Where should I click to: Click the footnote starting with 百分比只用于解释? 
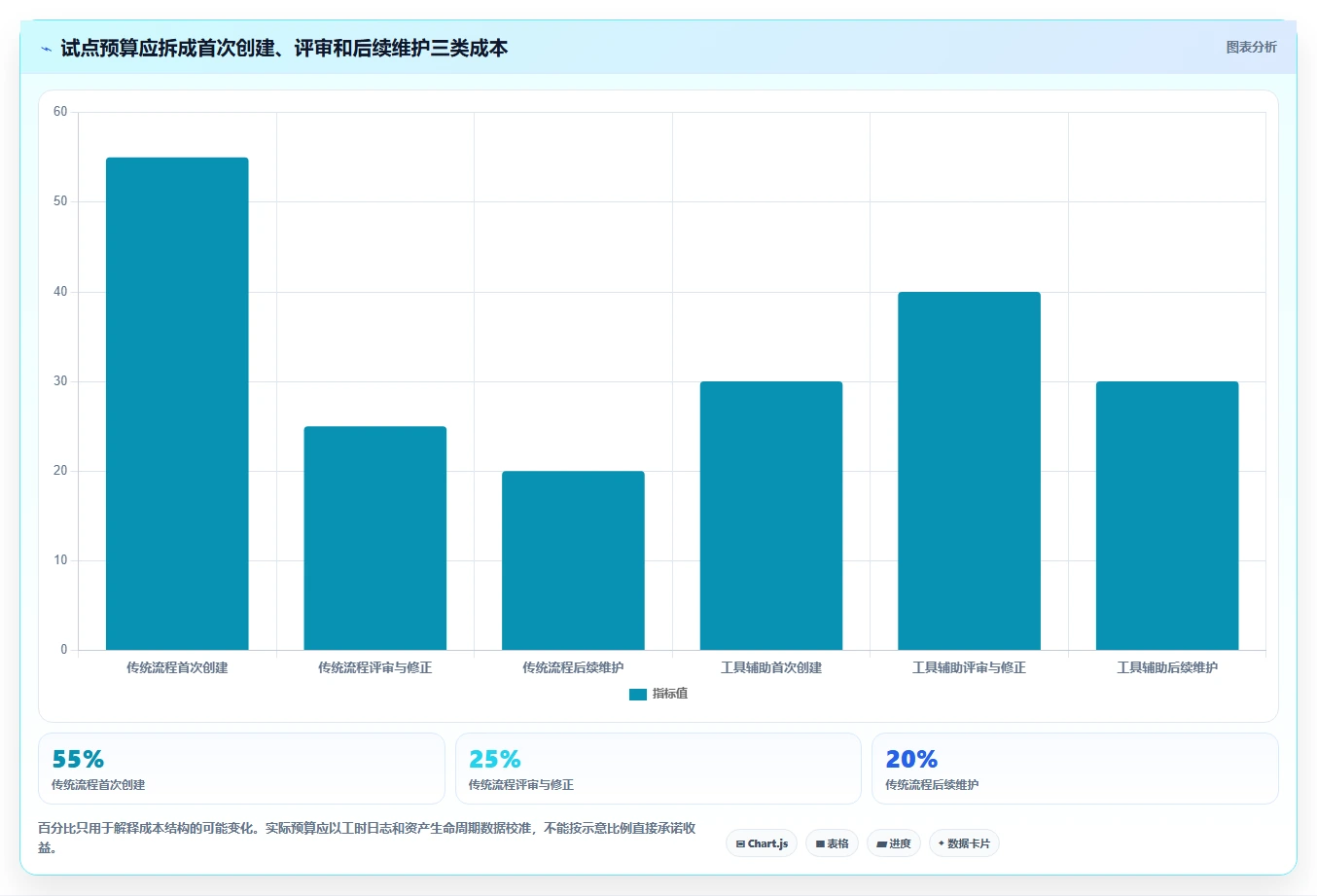pos(368,838)
